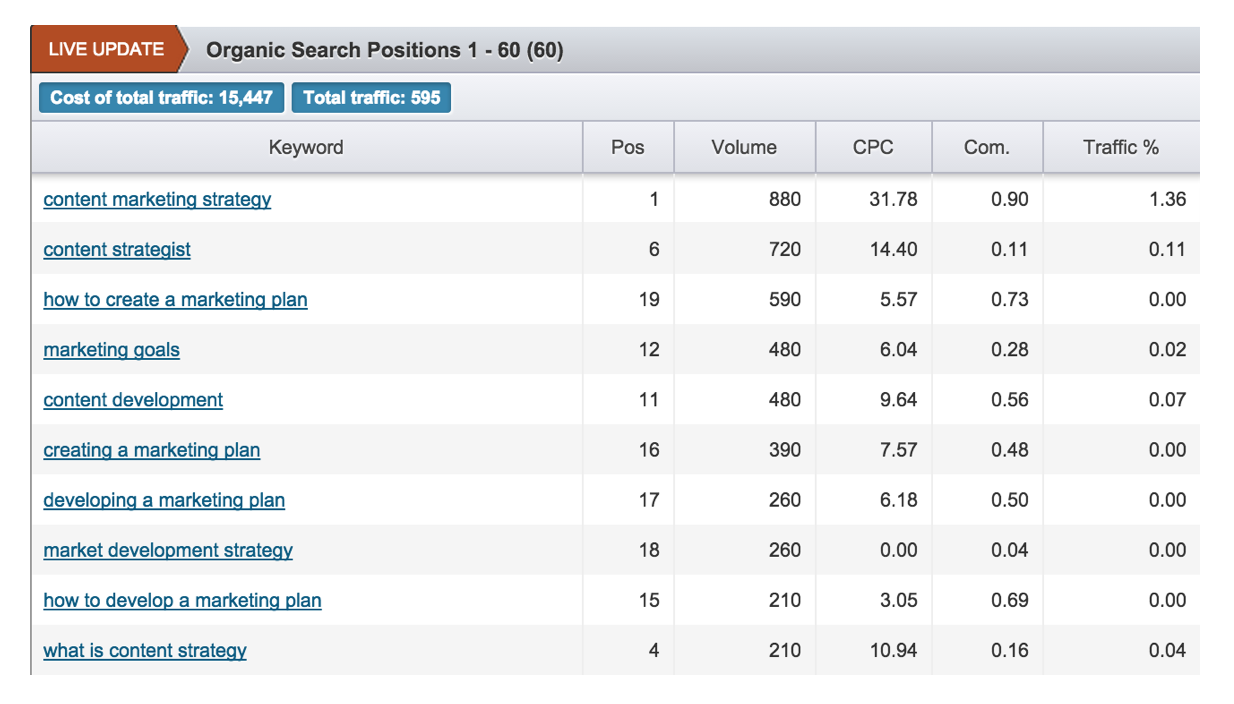Sort by the Com. column header

coord(986,148)
